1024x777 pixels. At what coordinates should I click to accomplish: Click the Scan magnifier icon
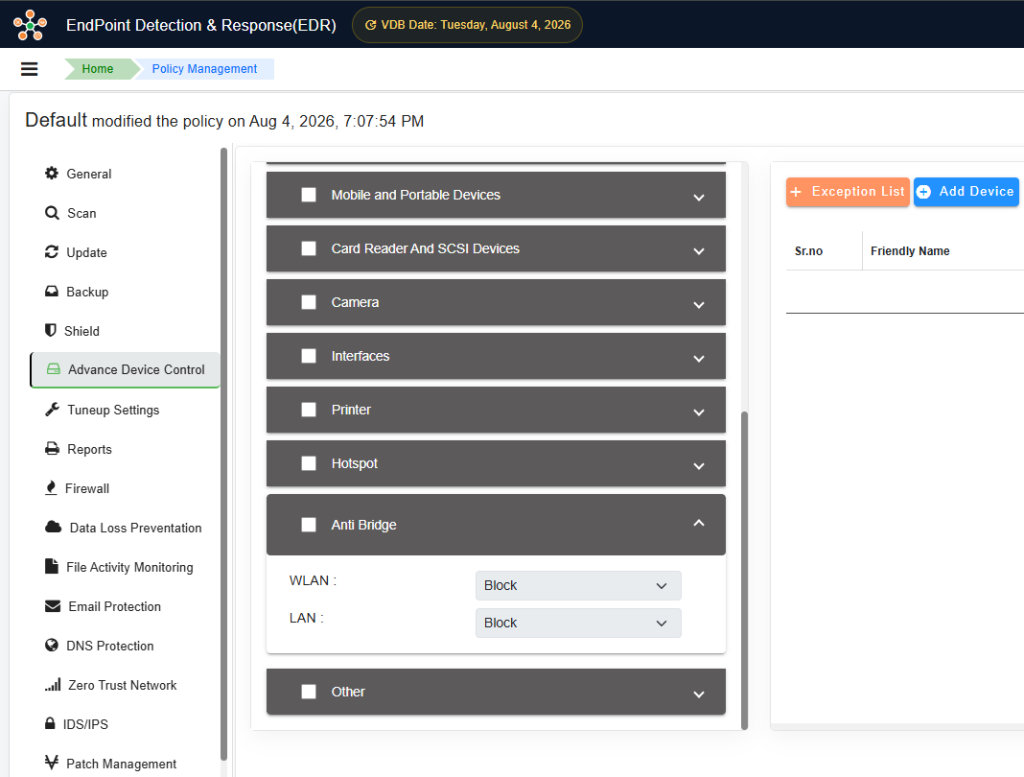point(52,213)
